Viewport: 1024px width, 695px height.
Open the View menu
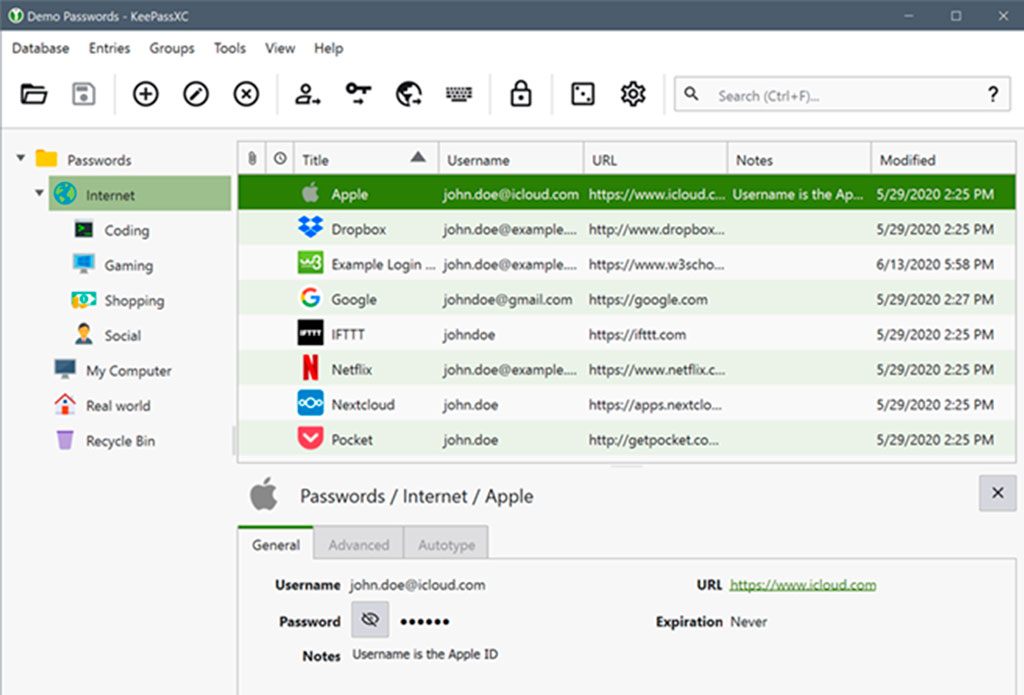(x=280, y=48)
